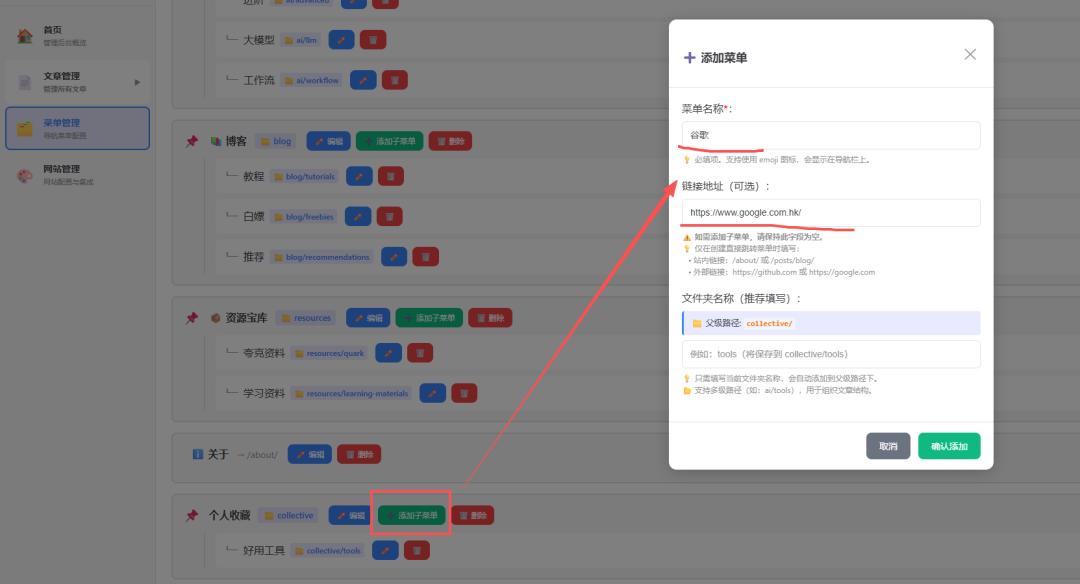
Task: Click the folder name example input field
Action: [x=831, y=352]
